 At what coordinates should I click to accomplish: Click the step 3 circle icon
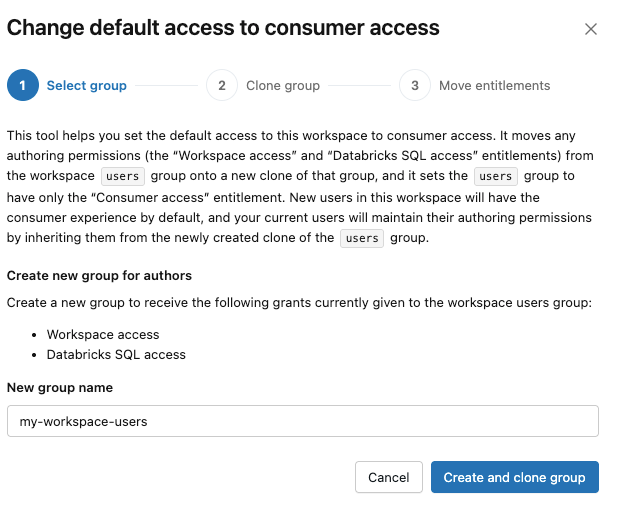click(414, 85)
